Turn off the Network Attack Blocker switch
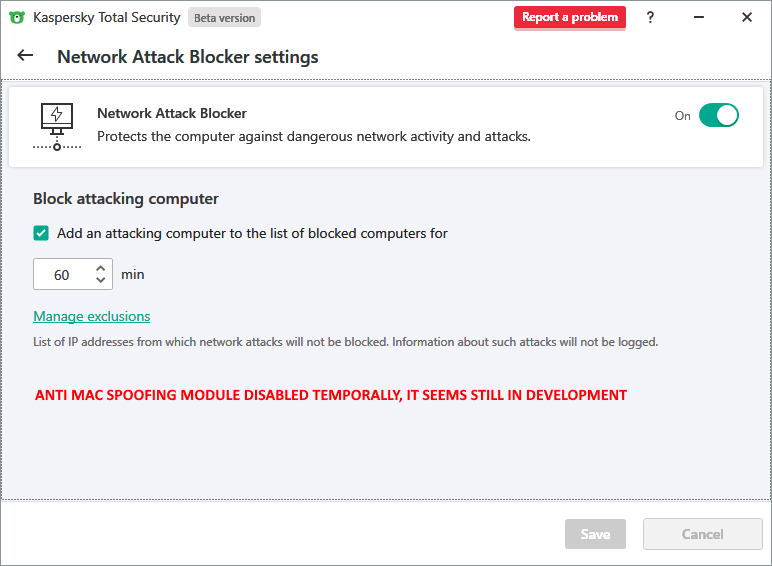This screenshot has height=566, width=772. click(718, 115)
